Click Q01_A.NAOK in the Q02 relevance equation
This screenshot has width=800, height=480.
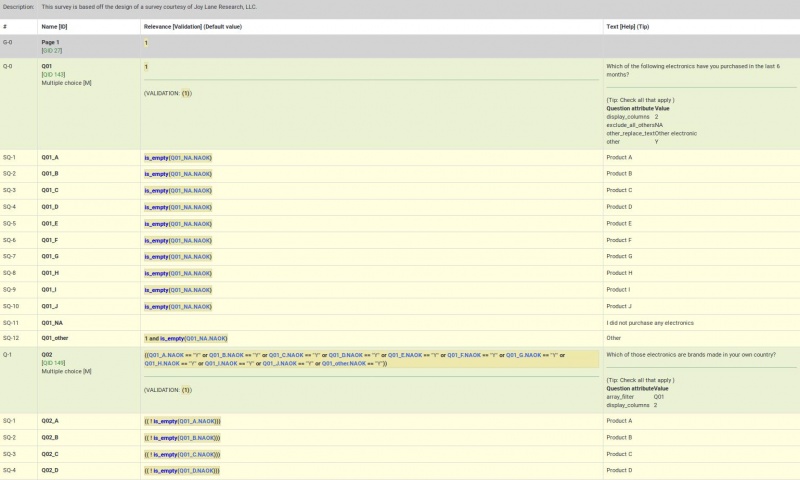(165, 355)
